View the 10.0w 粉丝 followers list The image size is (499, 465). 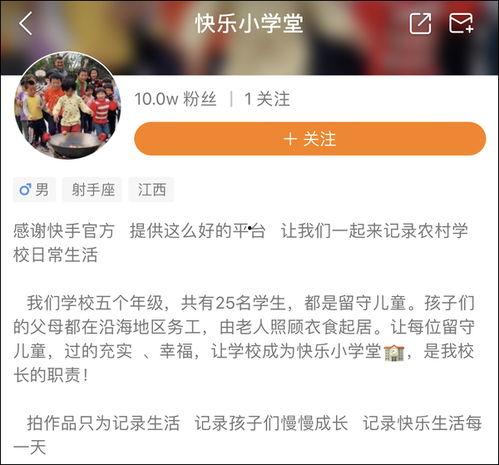(x=176, y=99)
